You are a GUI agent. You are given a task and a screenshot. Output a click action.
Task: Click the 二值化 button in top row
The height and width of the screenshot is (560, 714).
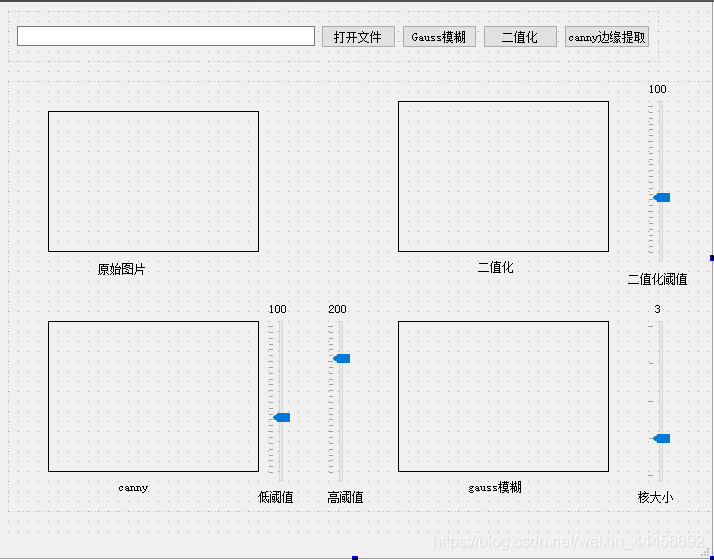(x=520, y=36)
